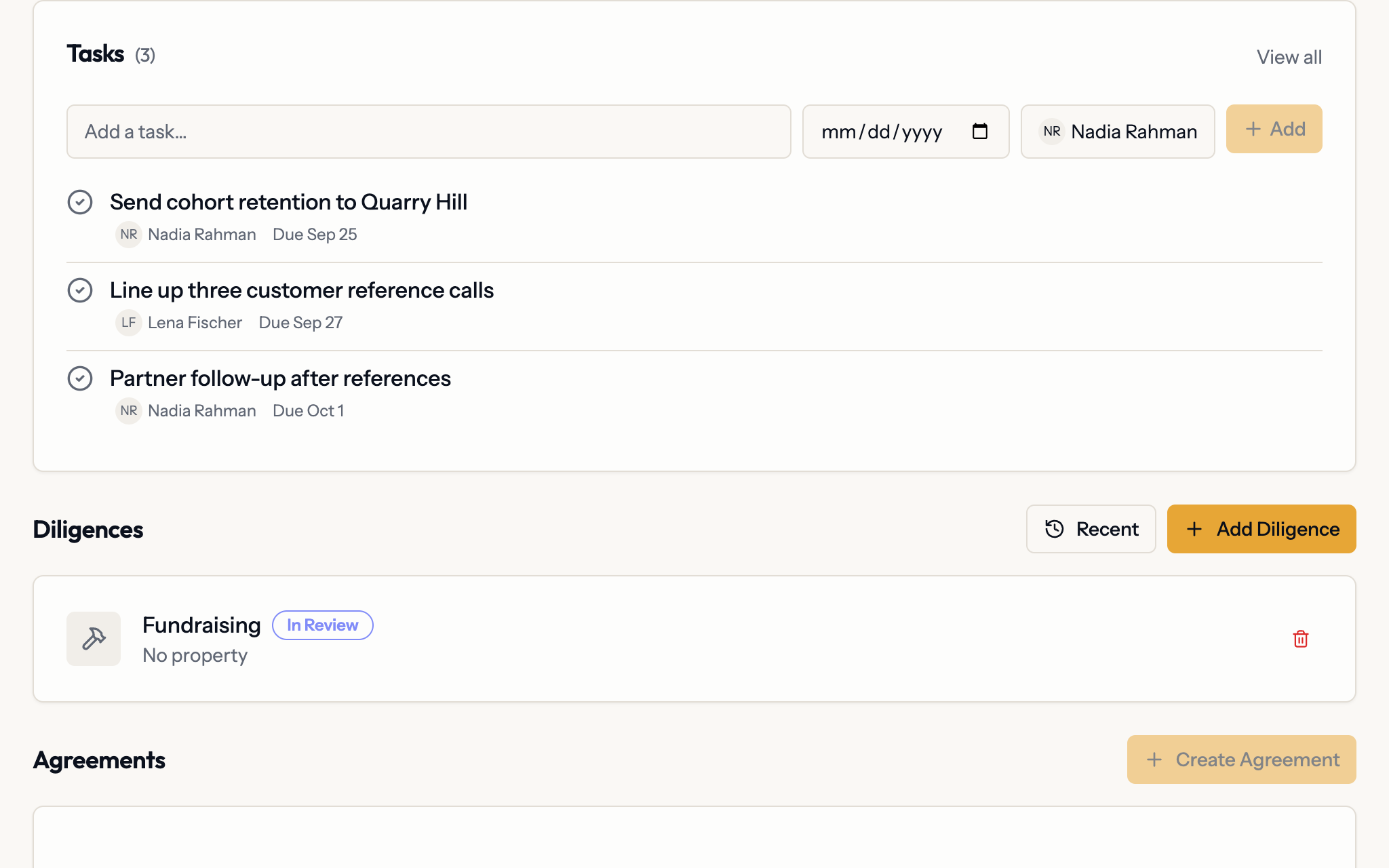The width and height of the screenshot is (1389, 868).
Task: Open View all tasks link
Action: tap(1289, 57)
